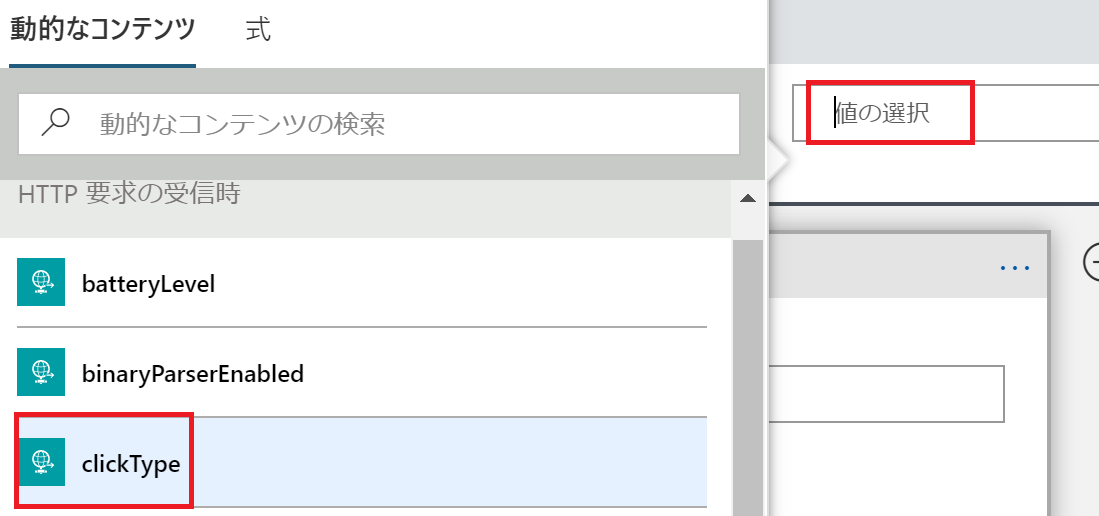Click the magnifier search icon

(x=56, y=123)
